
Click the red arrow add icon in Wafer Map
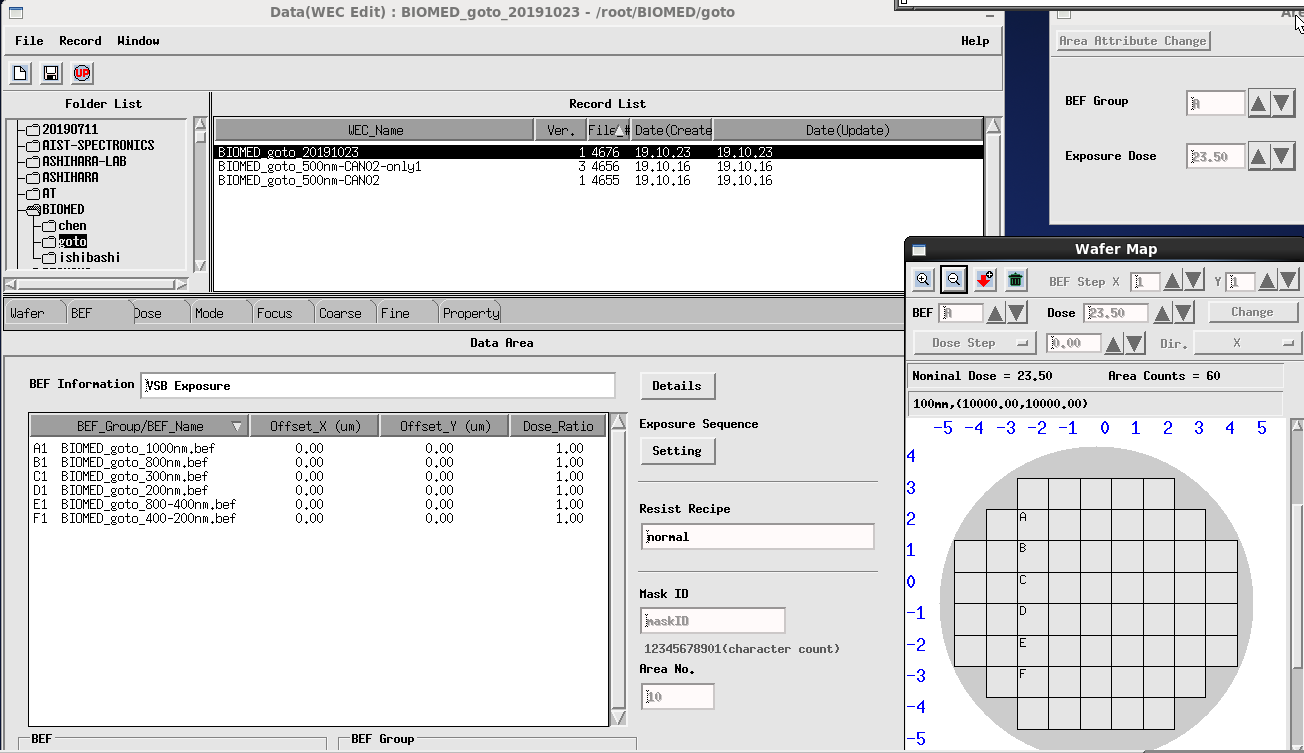985,280
